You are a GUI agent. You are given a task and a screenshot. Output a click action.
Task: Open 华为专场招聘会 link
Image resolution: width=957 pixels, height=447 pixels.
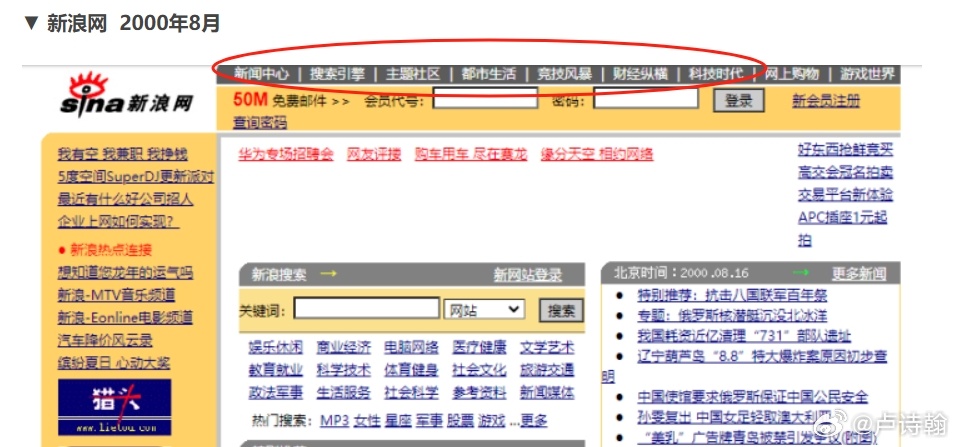pos(286,154)
